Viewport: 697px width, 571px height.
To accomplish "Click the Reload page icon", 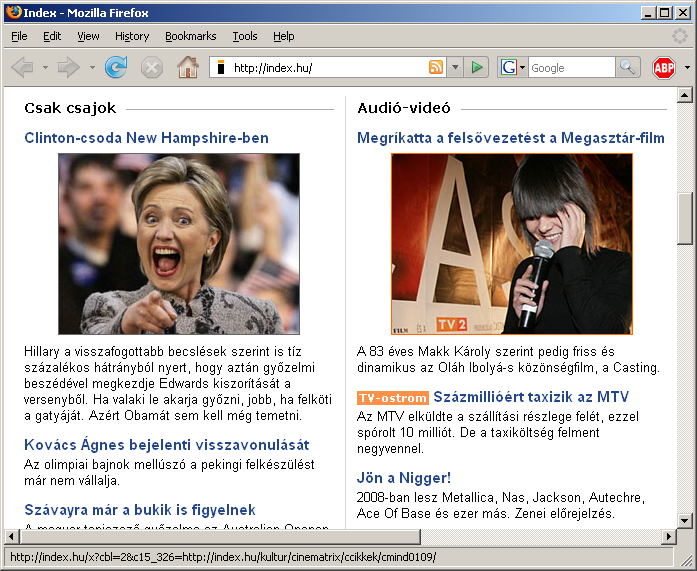I will [x=116, y=68].
